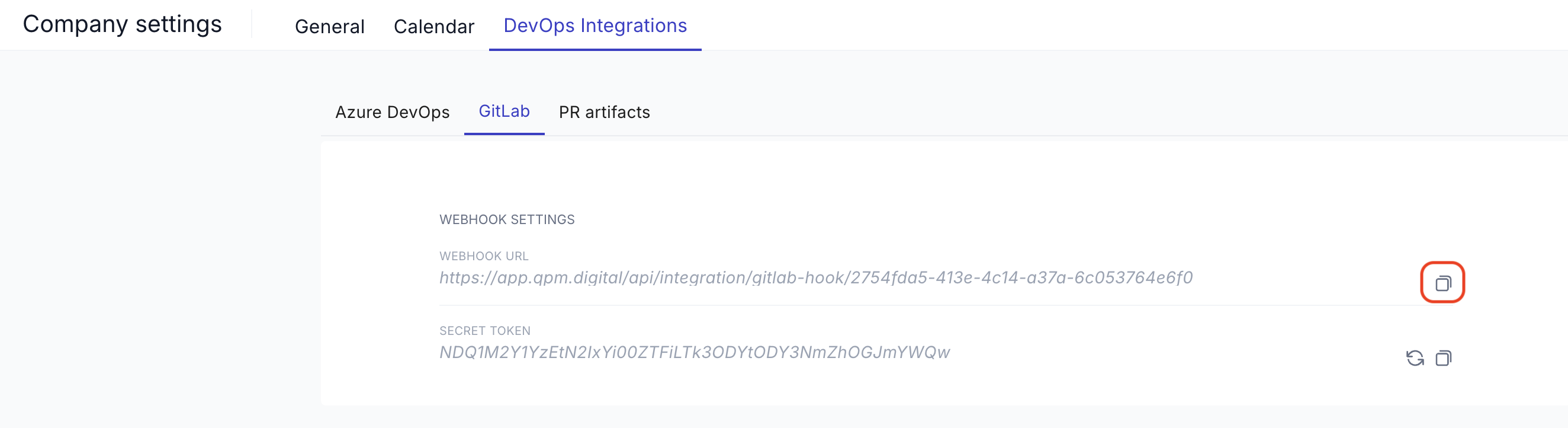Copy the webhook URL to clipboard
1568x428 pixels.
(1442, 283)
